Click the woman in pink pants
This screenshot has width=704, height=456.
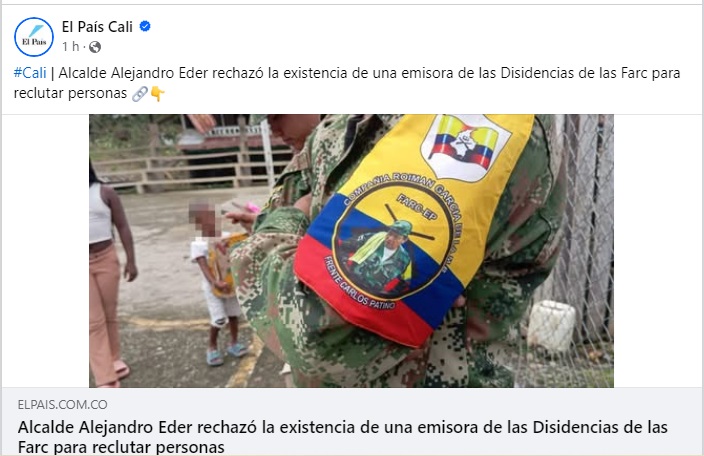pos(111,275)
